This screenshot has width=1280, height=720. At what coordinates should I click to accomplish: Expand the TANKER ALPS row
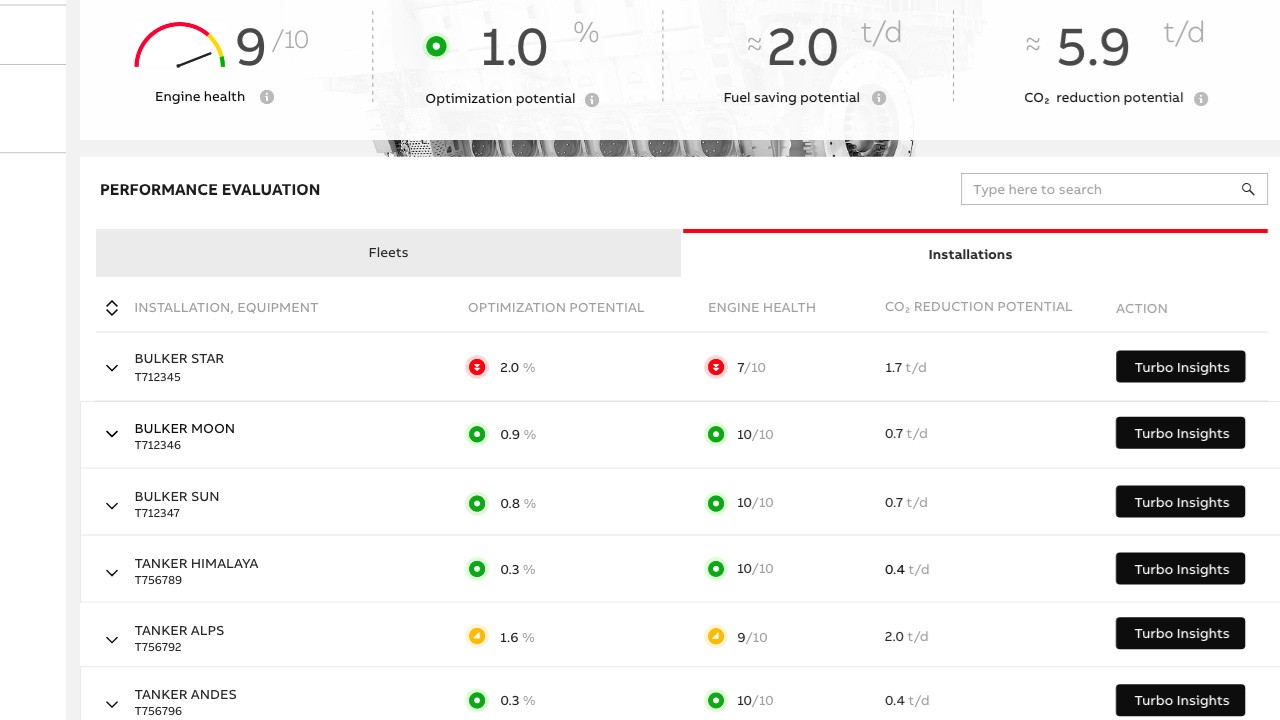click(112, 640)
